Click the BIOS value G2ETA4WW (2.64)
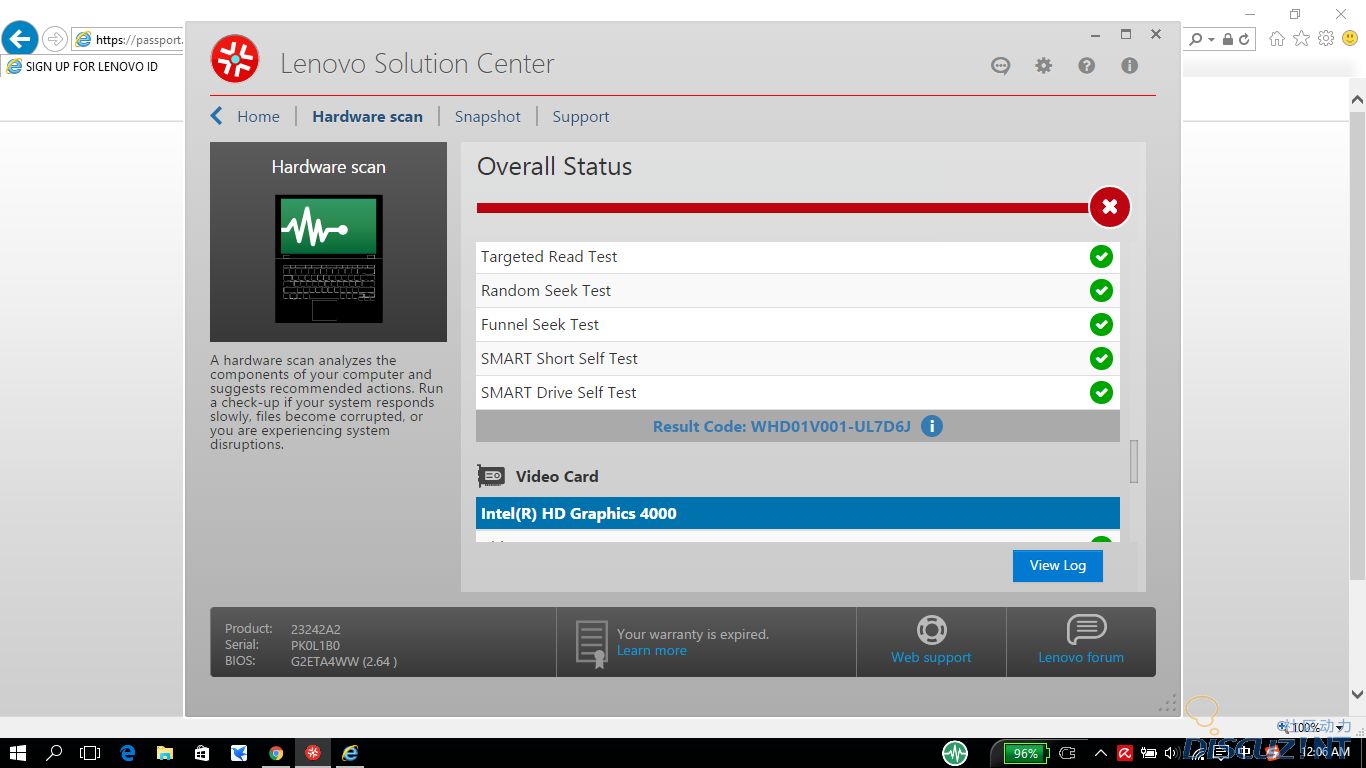 (344, 661)
